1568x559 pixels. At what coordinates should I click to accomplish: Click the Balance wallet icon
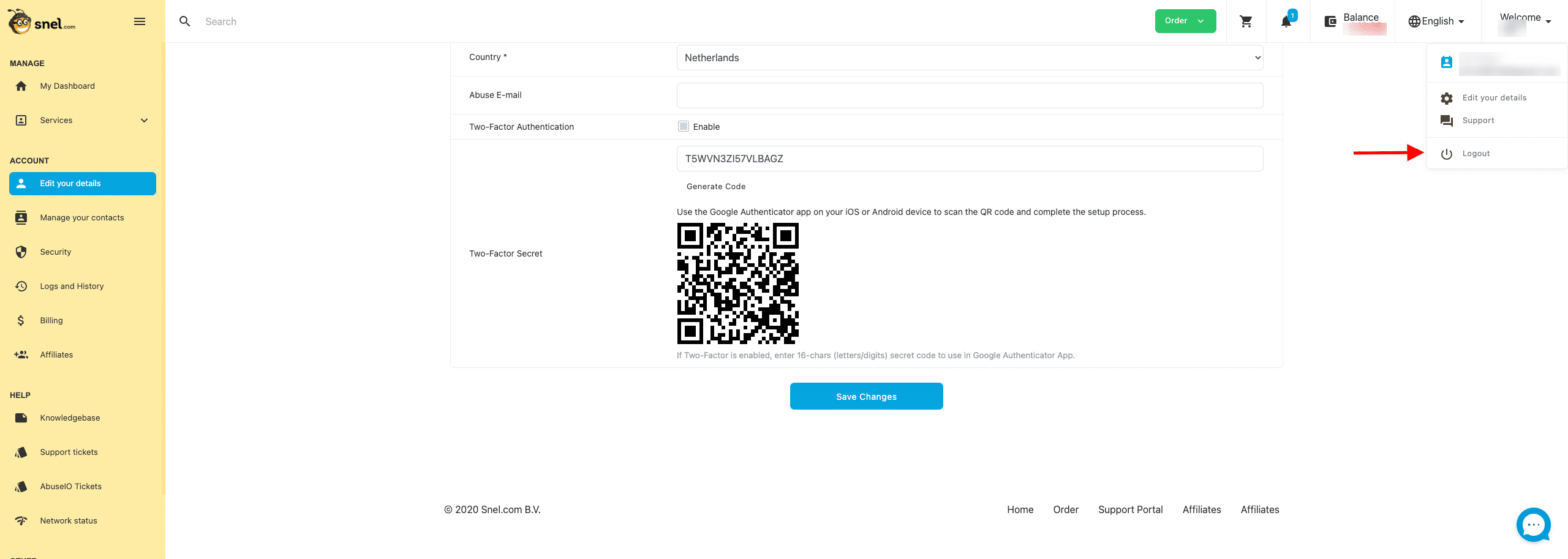tap(1330, 22)
